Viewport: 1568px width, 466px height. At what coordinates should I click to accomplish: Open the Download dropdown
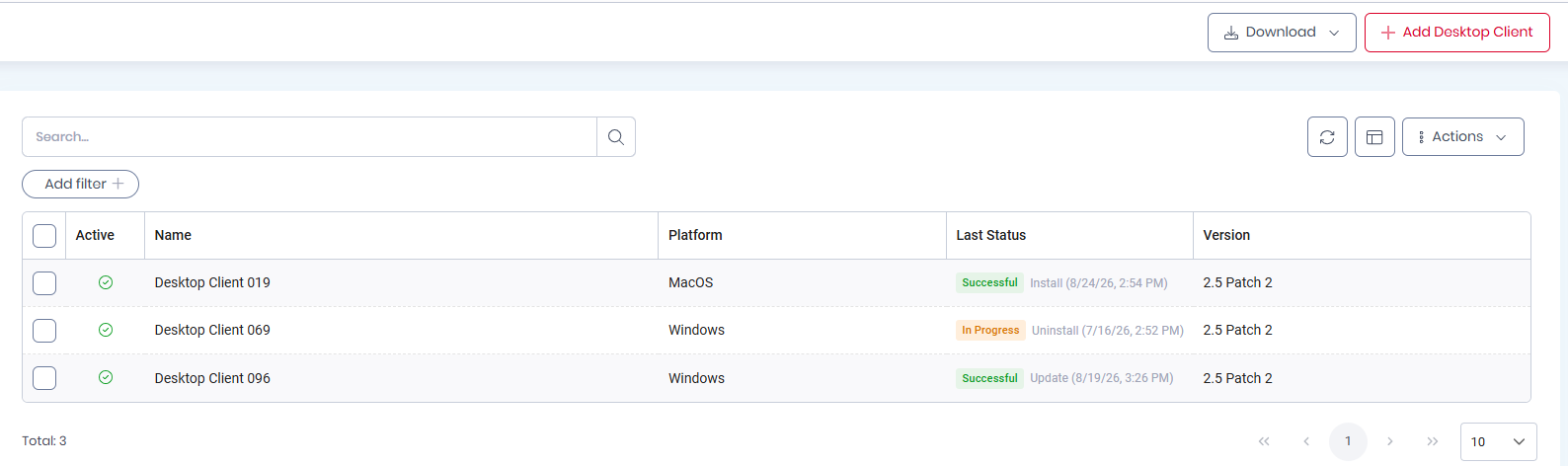[1282, 33]
